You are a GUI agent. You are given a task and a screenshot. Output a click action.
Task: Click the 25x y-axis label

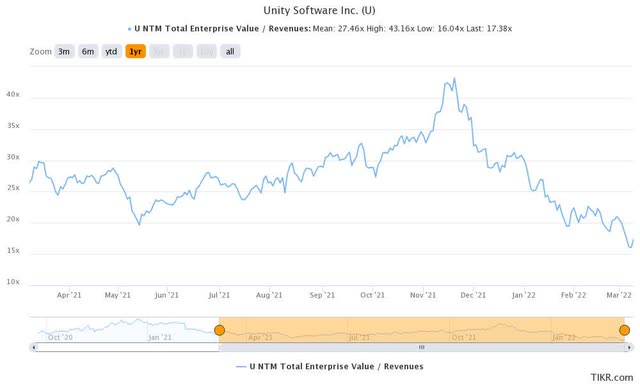pos(13,188)
